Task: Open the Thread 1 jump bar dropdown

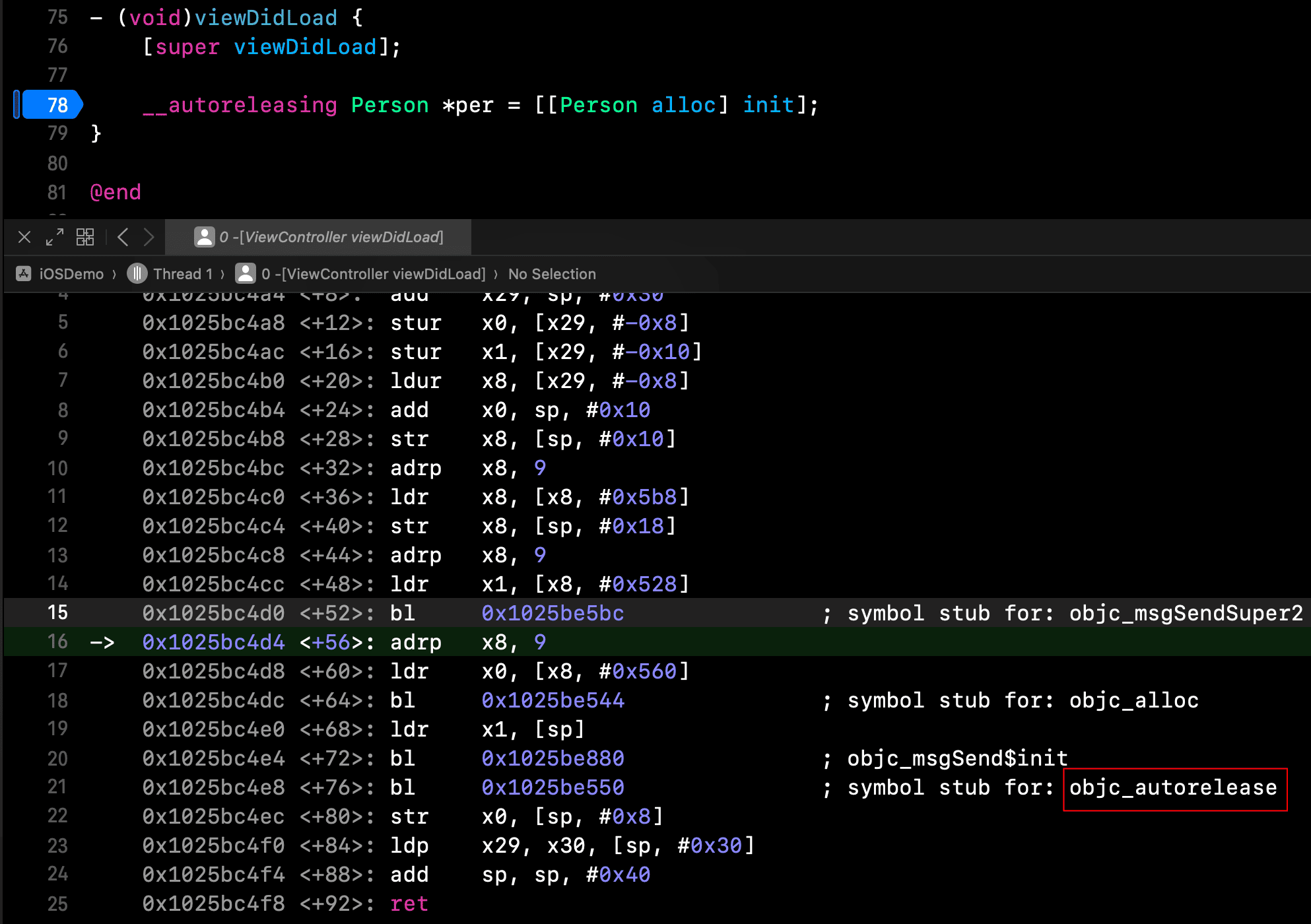Action: [x=182, y=274]
